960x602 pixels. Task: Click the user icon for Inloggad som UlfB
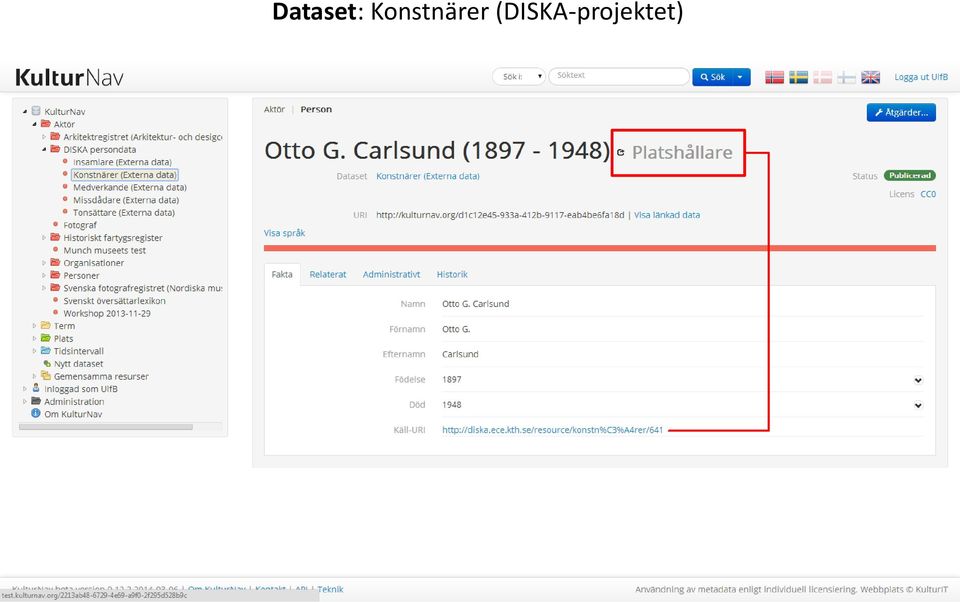(x=36, y=388)
